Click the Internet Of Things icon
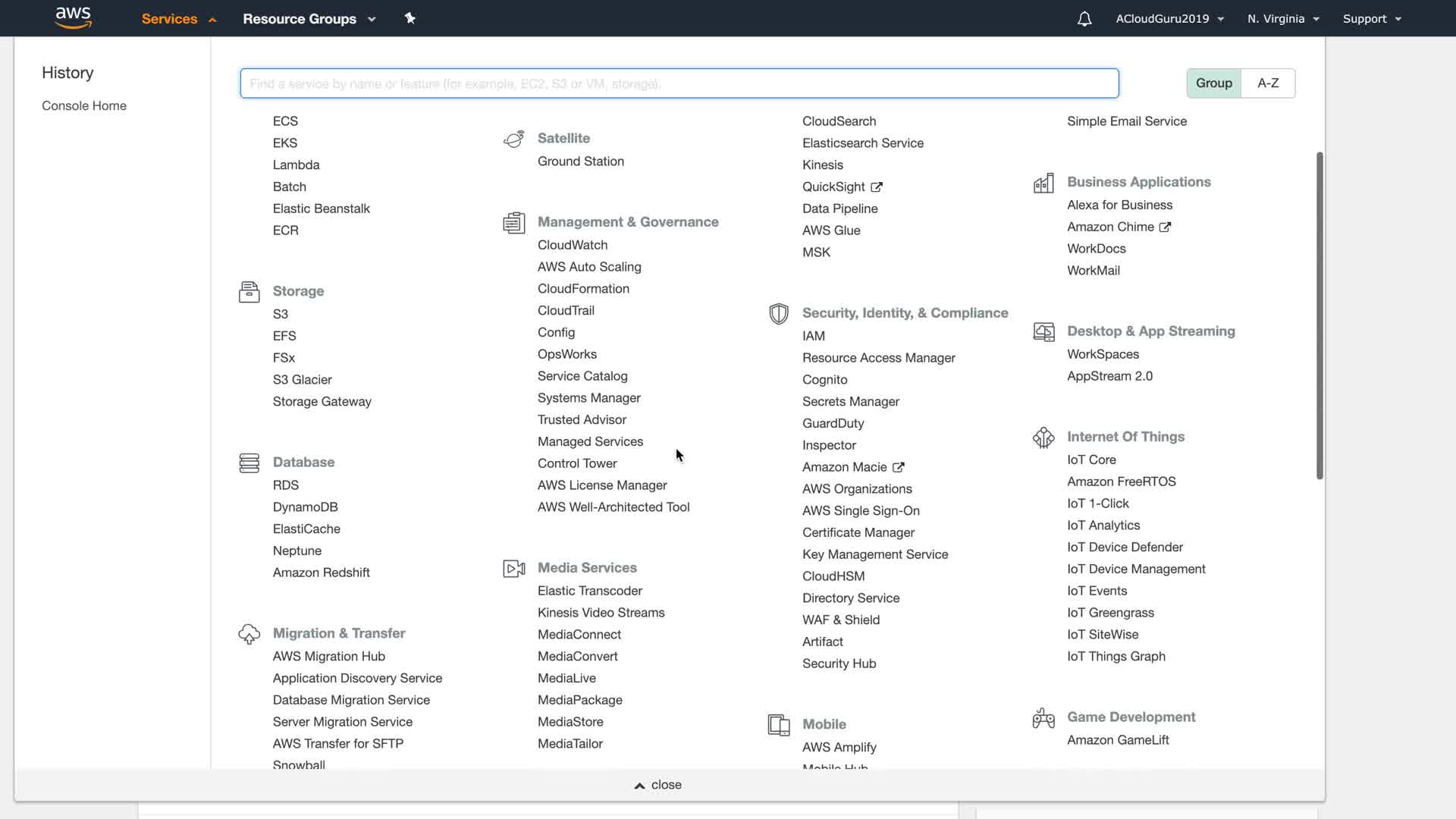1456x819 pixels. click(x=1043, y=438)
